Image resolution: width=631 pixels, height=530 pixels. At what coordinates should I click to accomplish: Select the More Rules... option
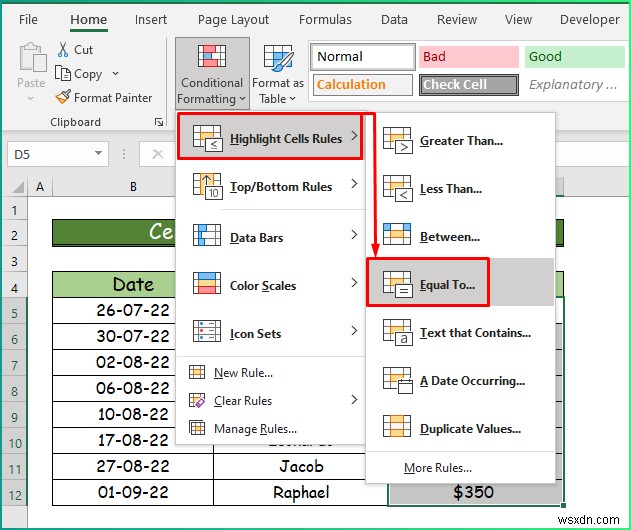pos(461,468)
